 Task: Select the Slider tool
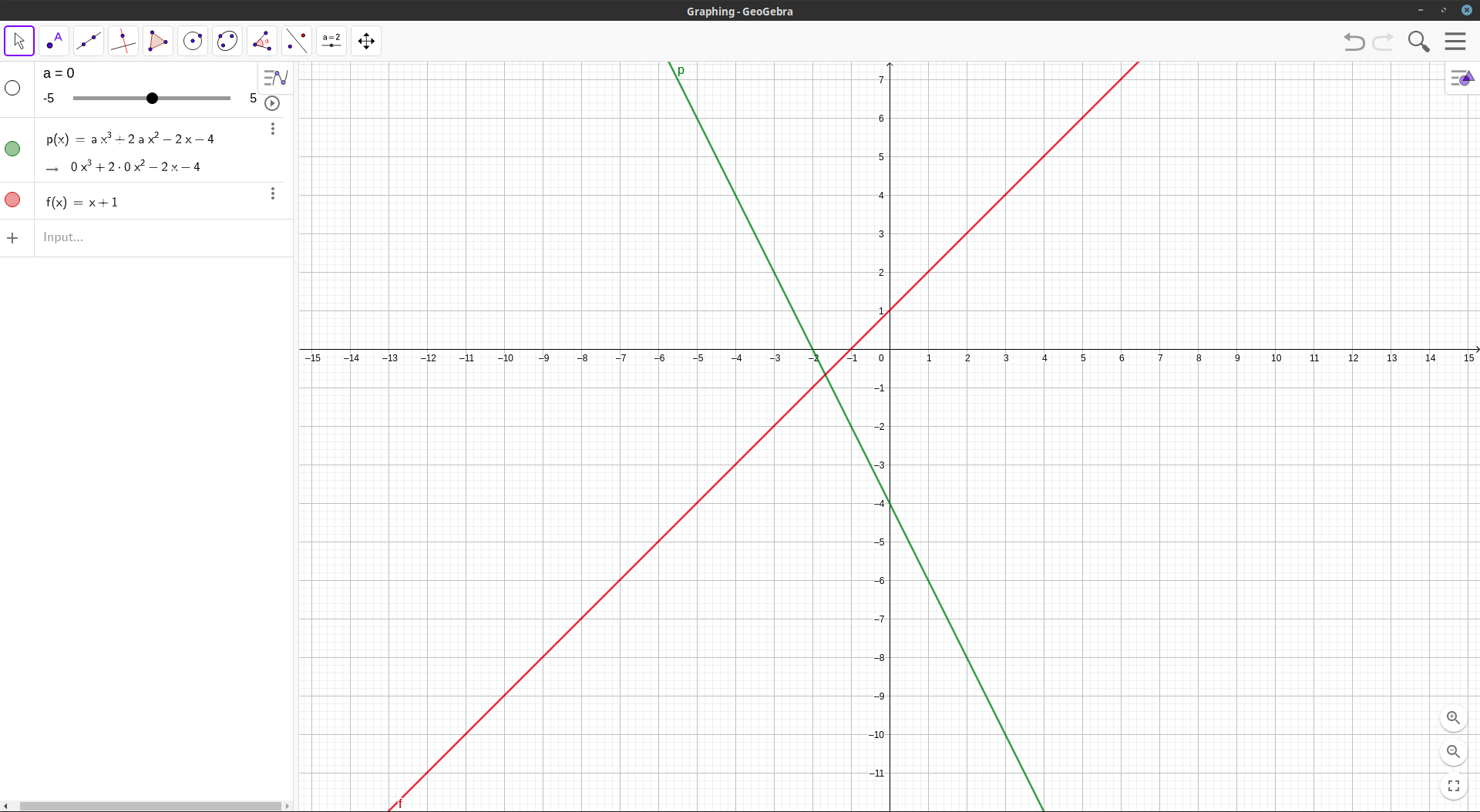click(x=331, y=41)
